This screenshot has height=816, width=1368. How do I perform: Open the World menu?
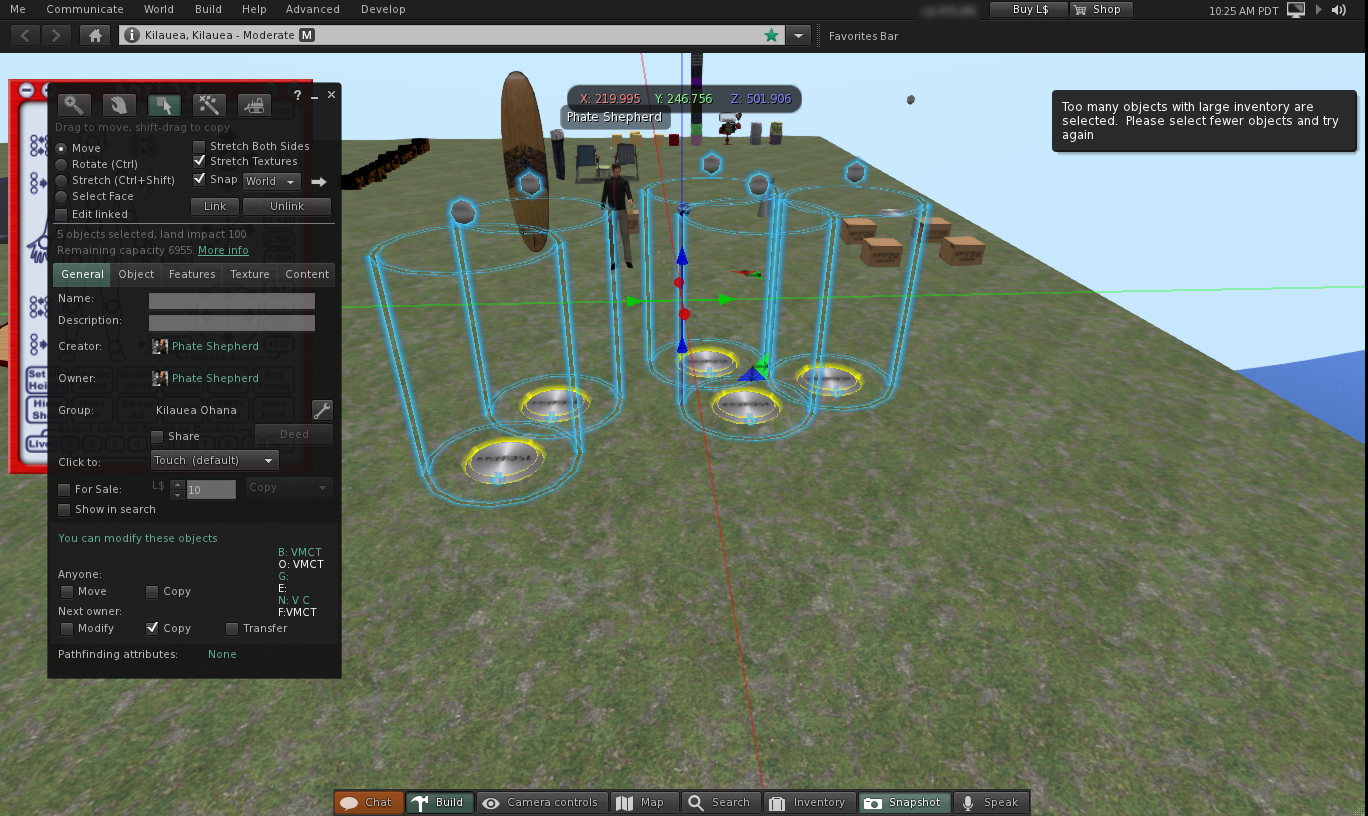(x=158, y=9)
